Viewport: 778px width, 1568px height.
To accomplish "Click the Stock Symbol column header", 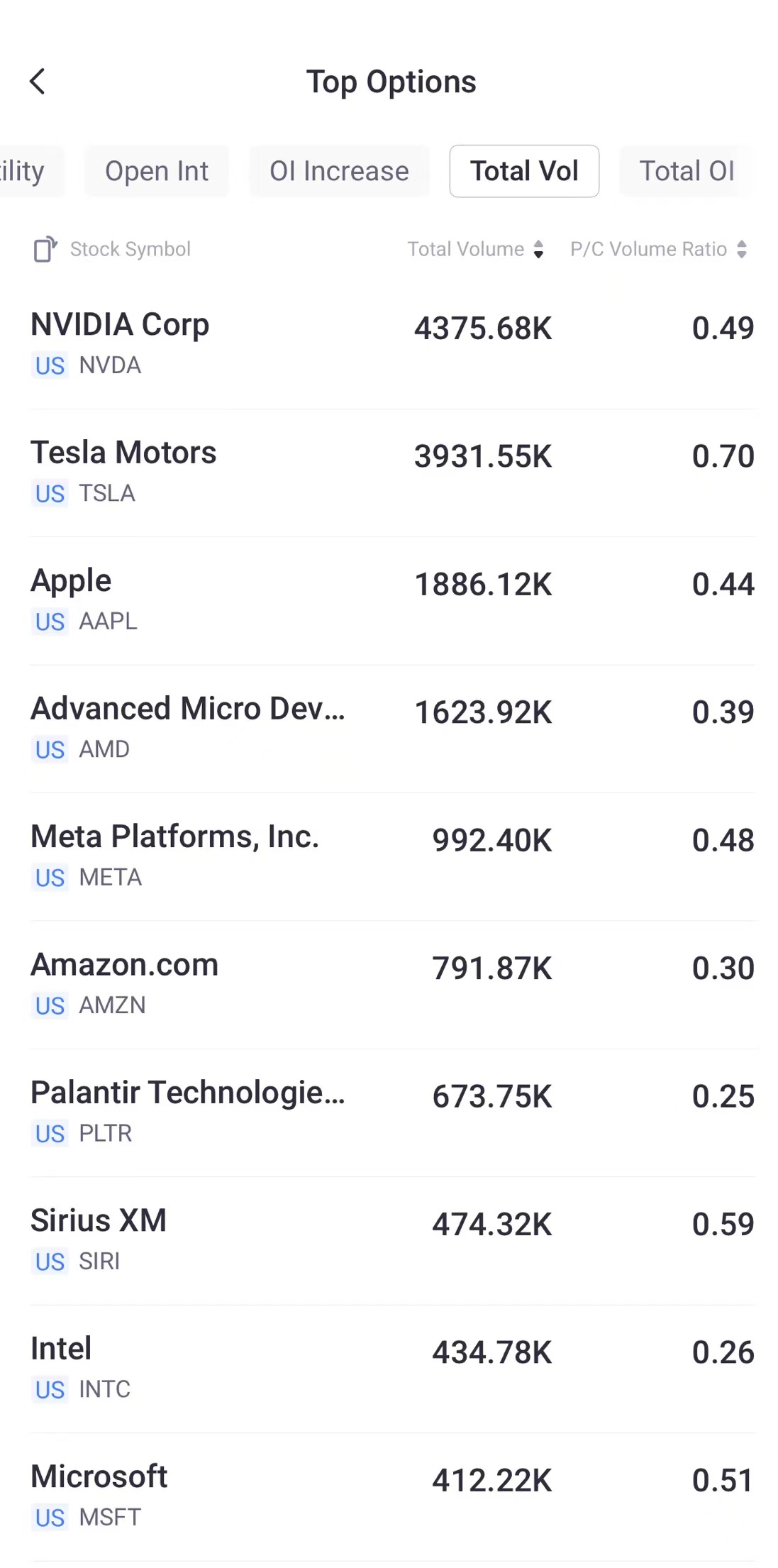I will coord(130,249).
